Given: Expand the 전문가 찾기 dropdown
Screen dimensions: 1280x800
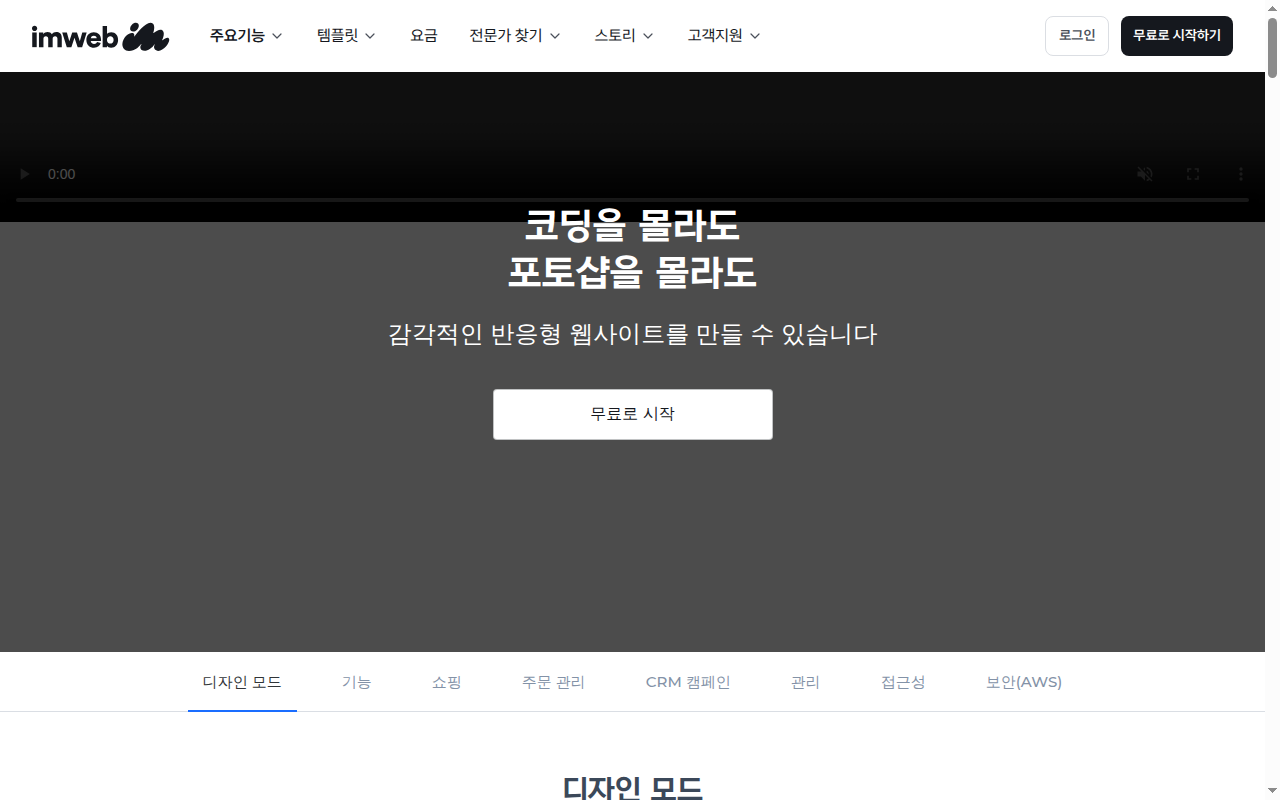Looking at the screenshot, I should [515, 36].
